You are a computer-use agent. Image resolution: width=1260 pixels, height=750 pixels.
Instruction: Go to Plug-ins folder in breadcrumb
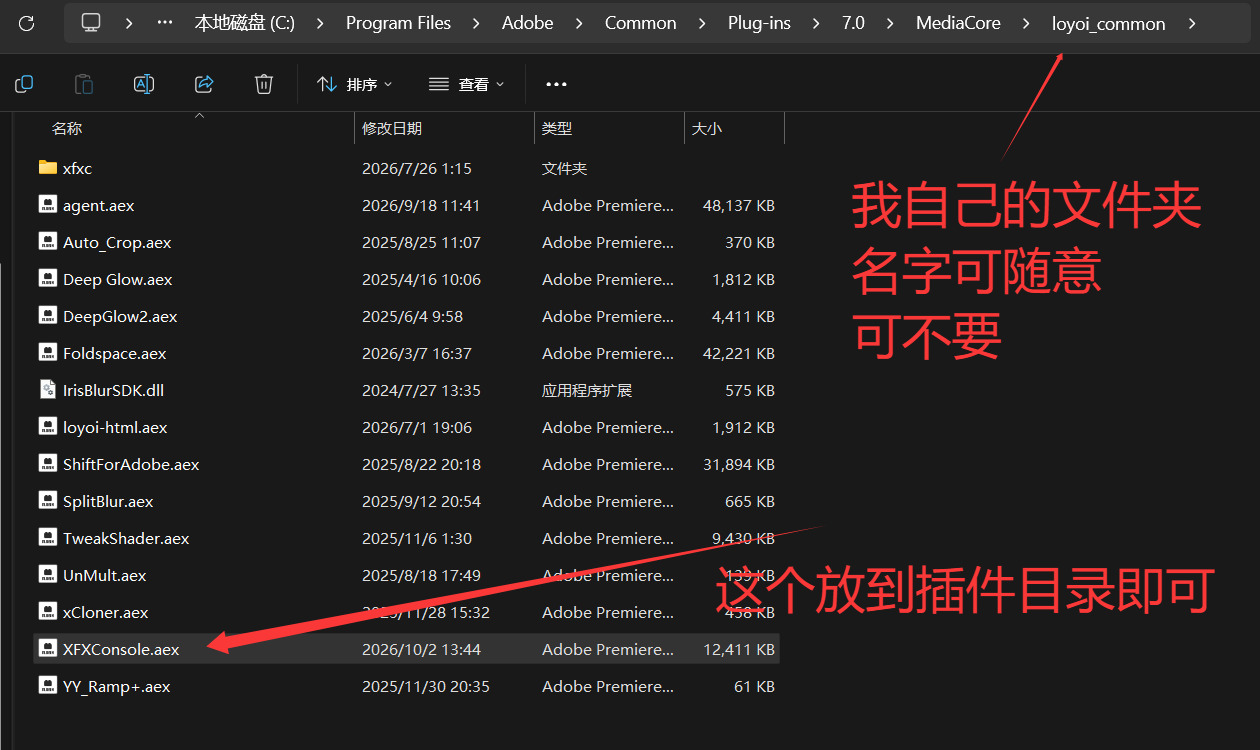[759, 23]
